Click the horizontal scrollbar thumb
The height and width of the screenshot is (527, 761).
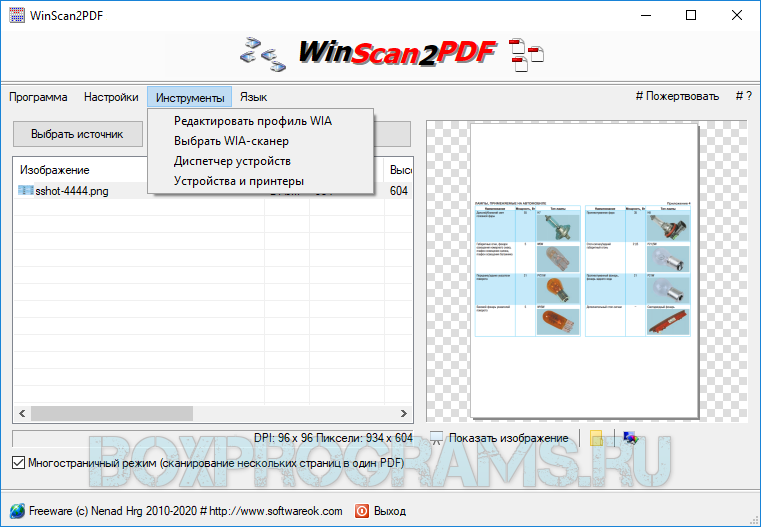pyautogui.click(x=112, y=413)
